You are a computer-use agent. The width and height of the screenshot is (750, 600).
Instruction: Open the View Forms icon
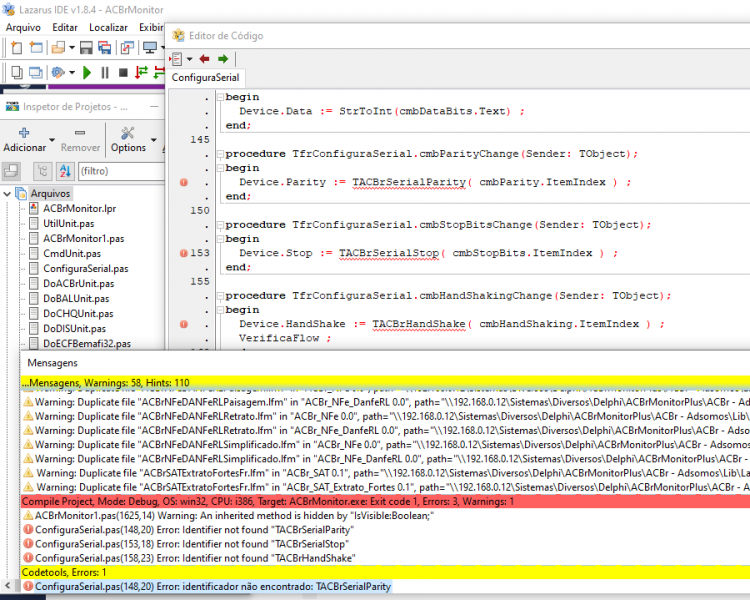35,72
